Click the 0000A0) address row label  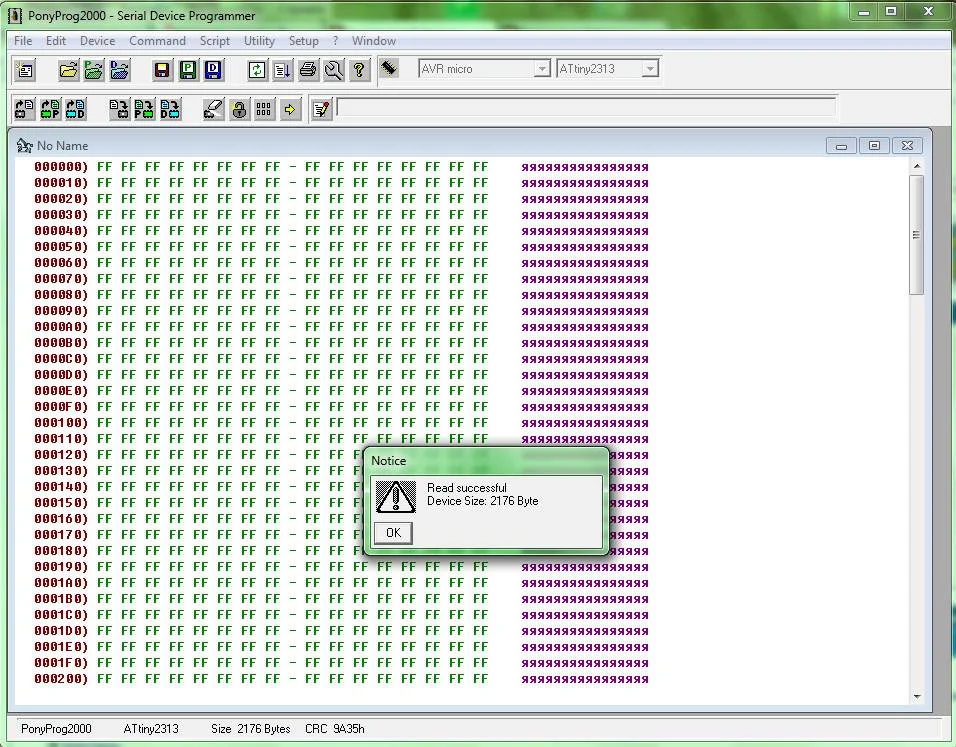(x=61, y=326)
